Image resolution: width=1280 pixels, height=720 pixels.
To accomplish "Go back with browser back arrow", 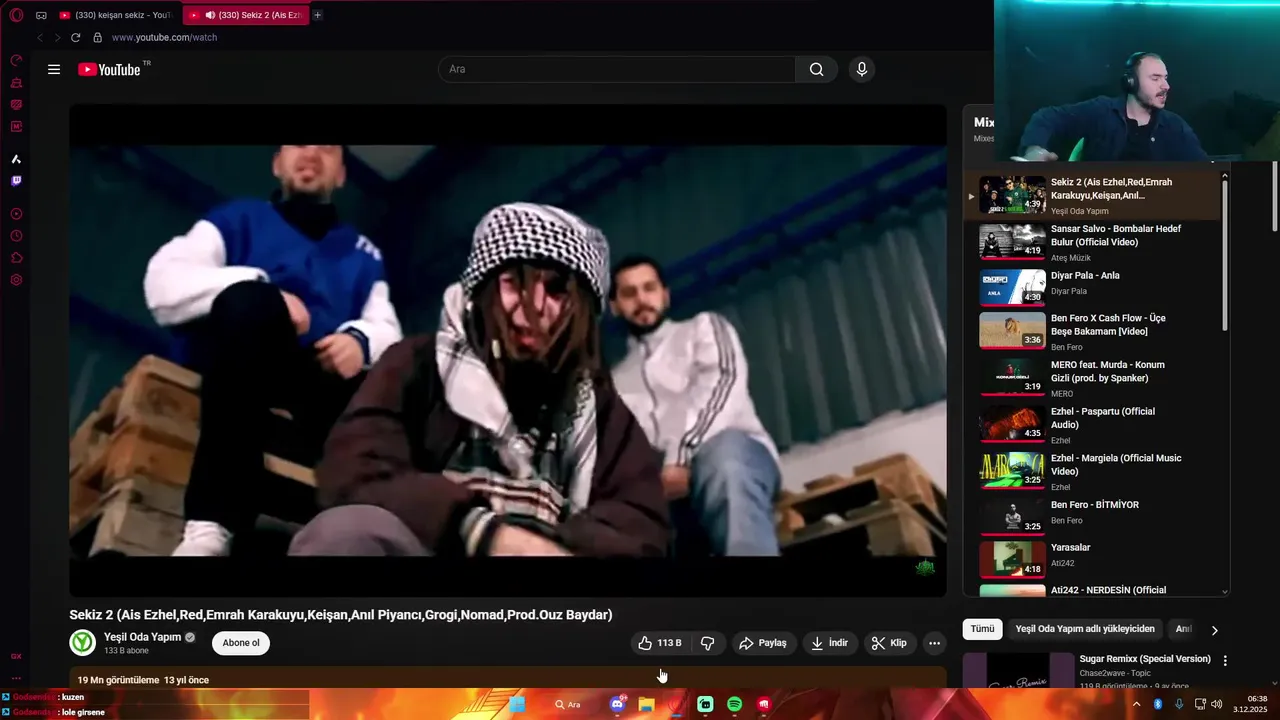I will tap(40, 37).
